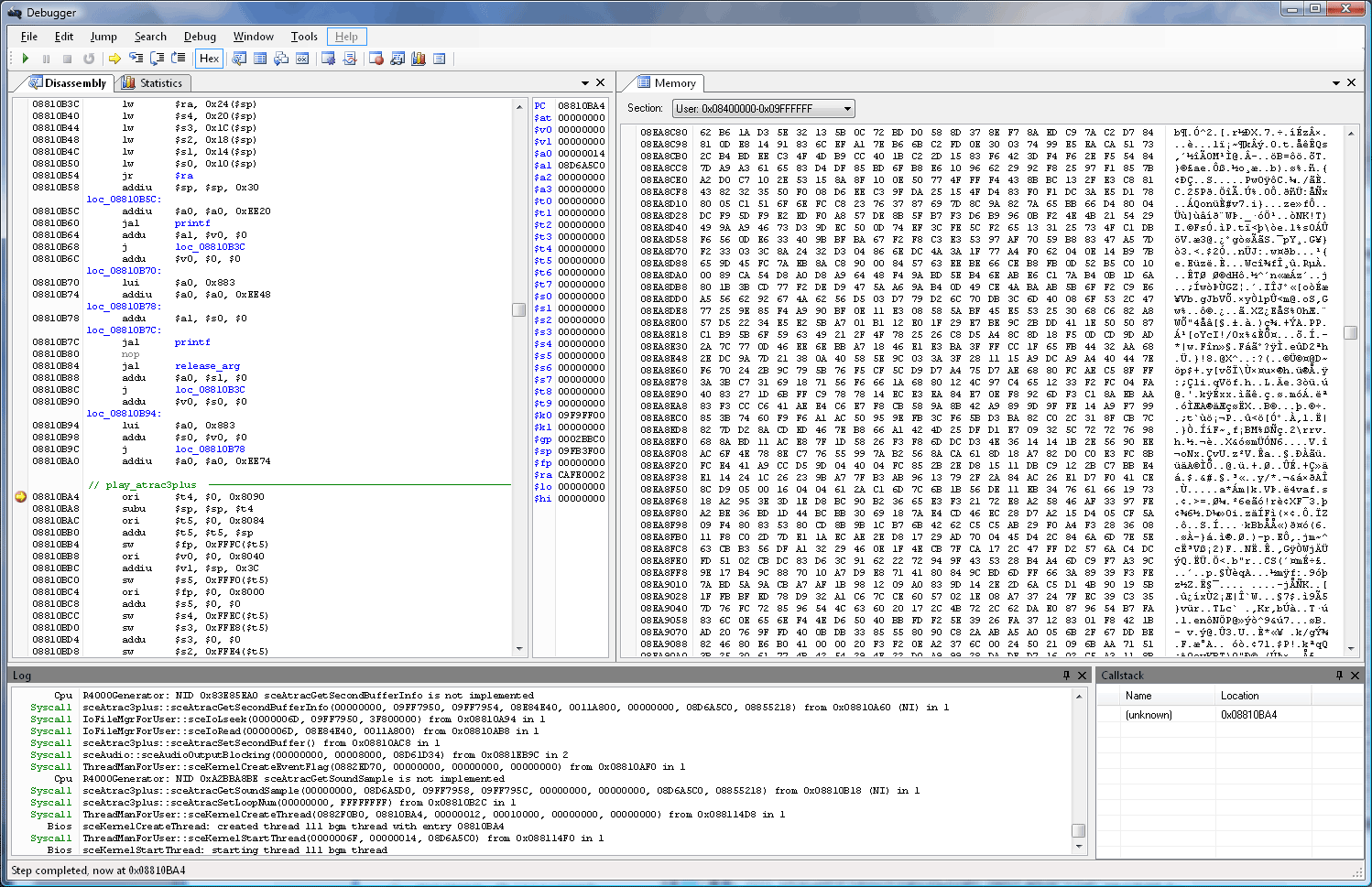Click the Step Over toolbar icon
This screenshot has width=1372, height=887.
coord(157,59)
